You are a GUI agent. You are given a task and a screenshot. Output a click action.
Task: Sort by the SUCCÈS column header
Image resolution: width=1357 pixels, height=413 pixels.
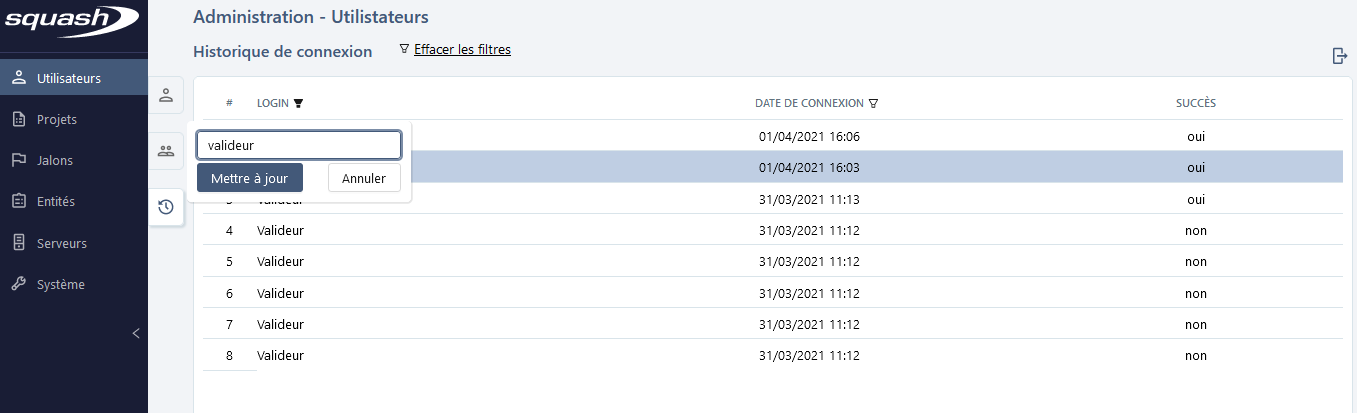[1196, 103]
